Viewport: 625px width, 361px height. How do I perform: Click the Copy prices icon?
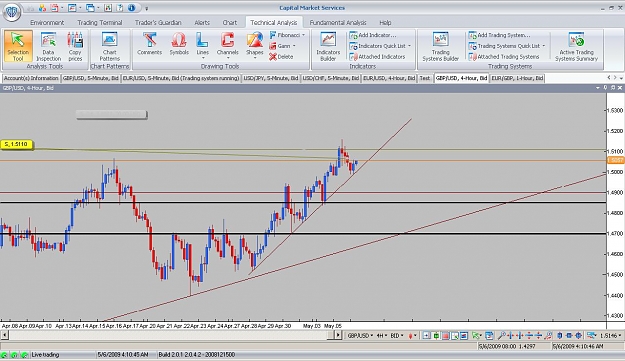pos(75,46)
